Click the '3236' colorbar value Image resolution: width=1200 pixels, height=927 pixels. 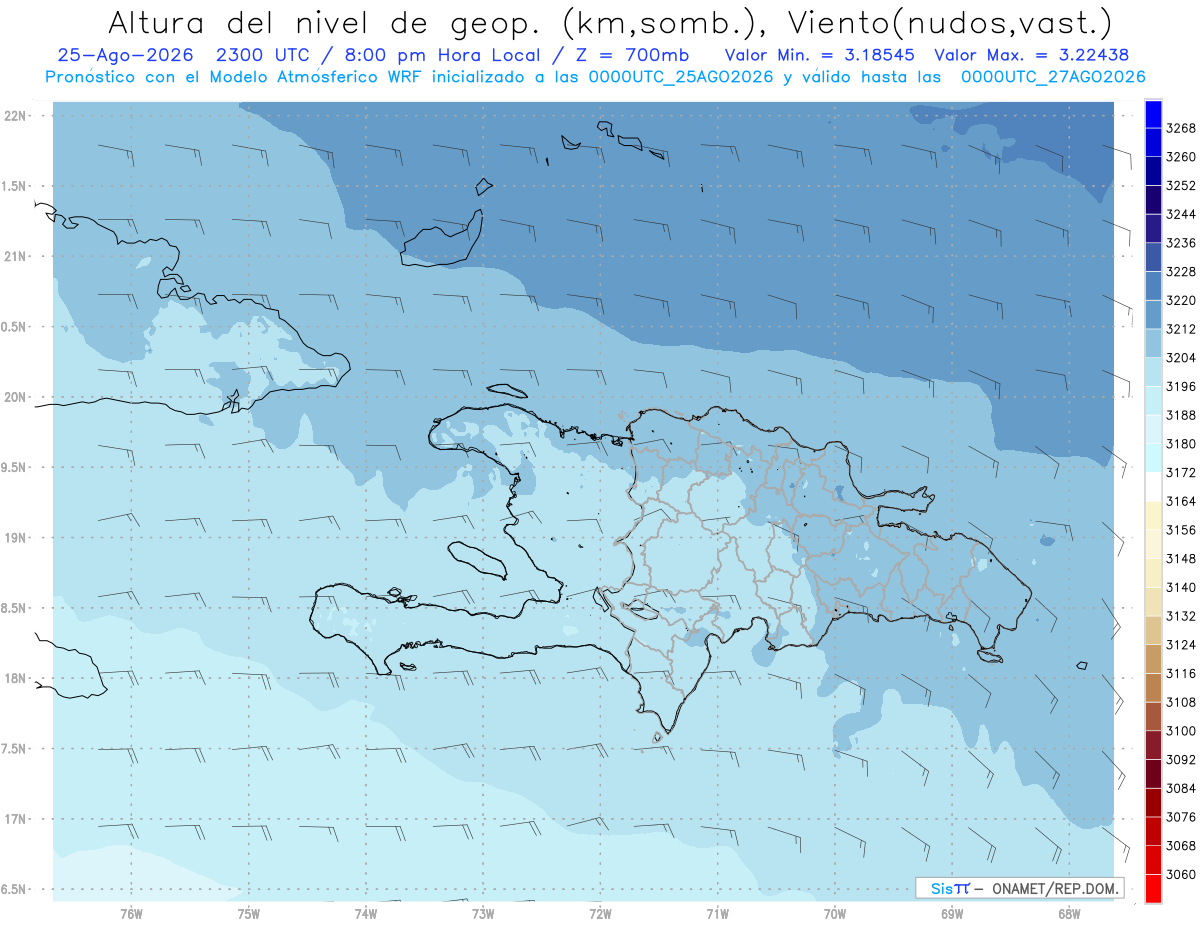click(x=1181, y=243)
